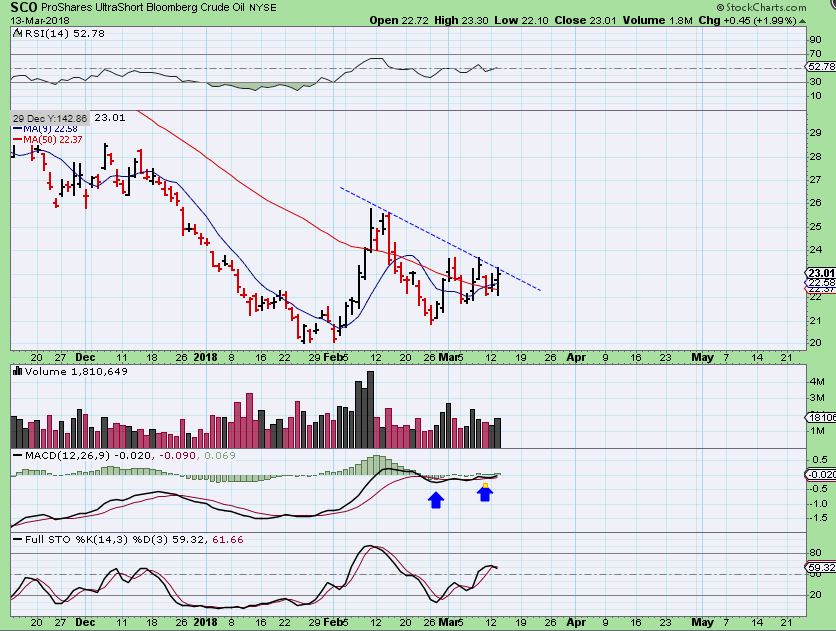Click the 26 price level on the right axis

[x=815, y=203]
